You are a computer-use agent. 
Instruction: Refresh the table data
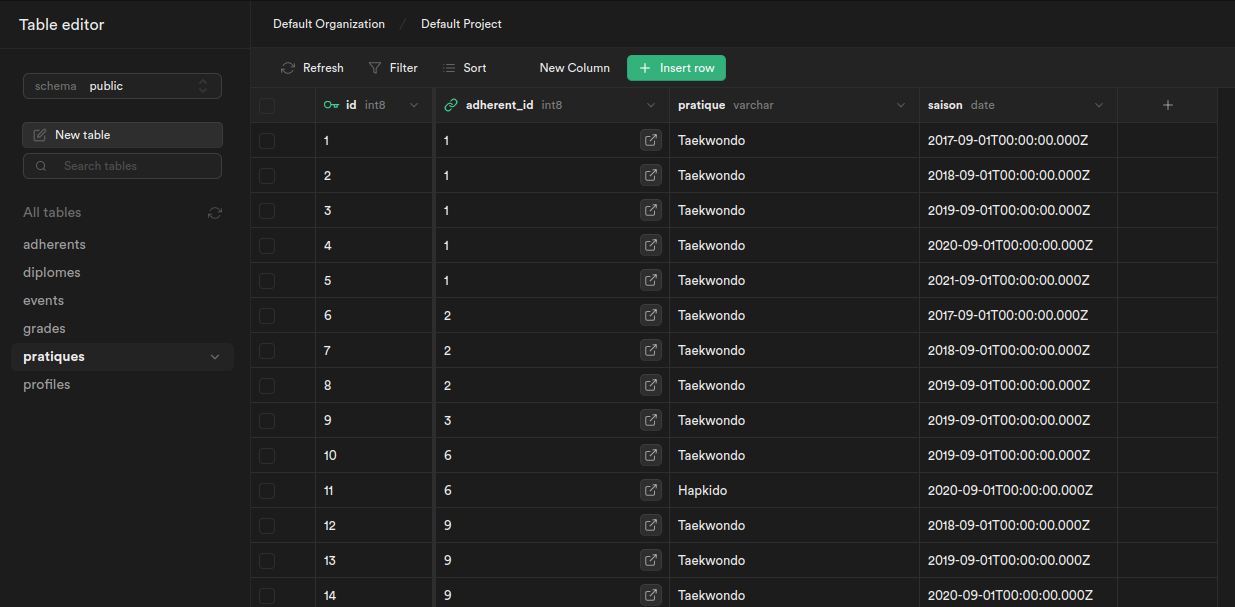click(312, 68)
